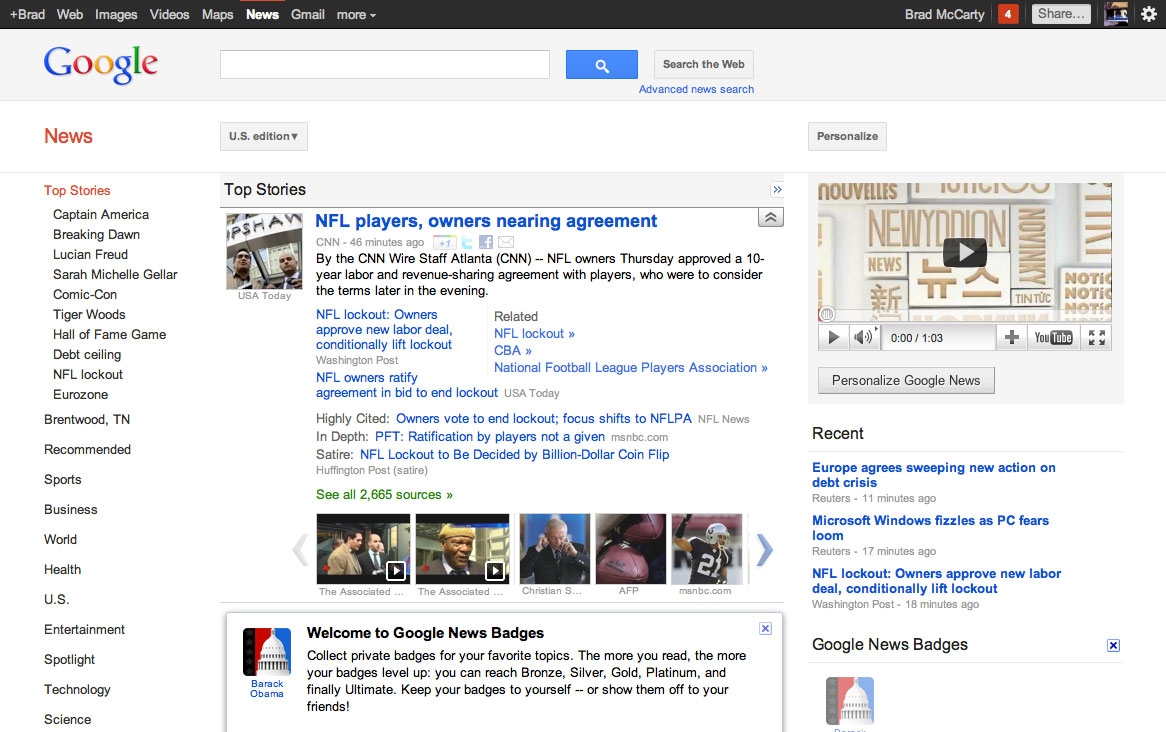1166x732 pixels.
Task: Email the NFL story using envelope icon
Action: coord(506,243)
